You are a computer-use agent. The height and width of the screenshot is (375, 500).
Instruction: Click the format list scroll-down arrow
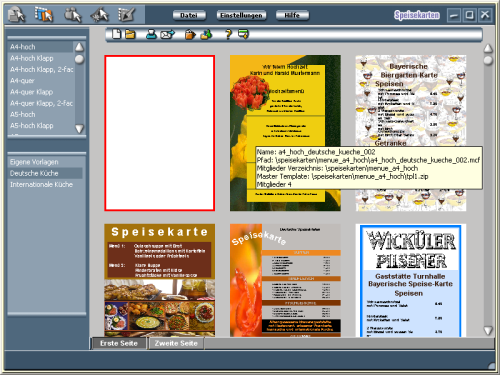pos(79,129)
